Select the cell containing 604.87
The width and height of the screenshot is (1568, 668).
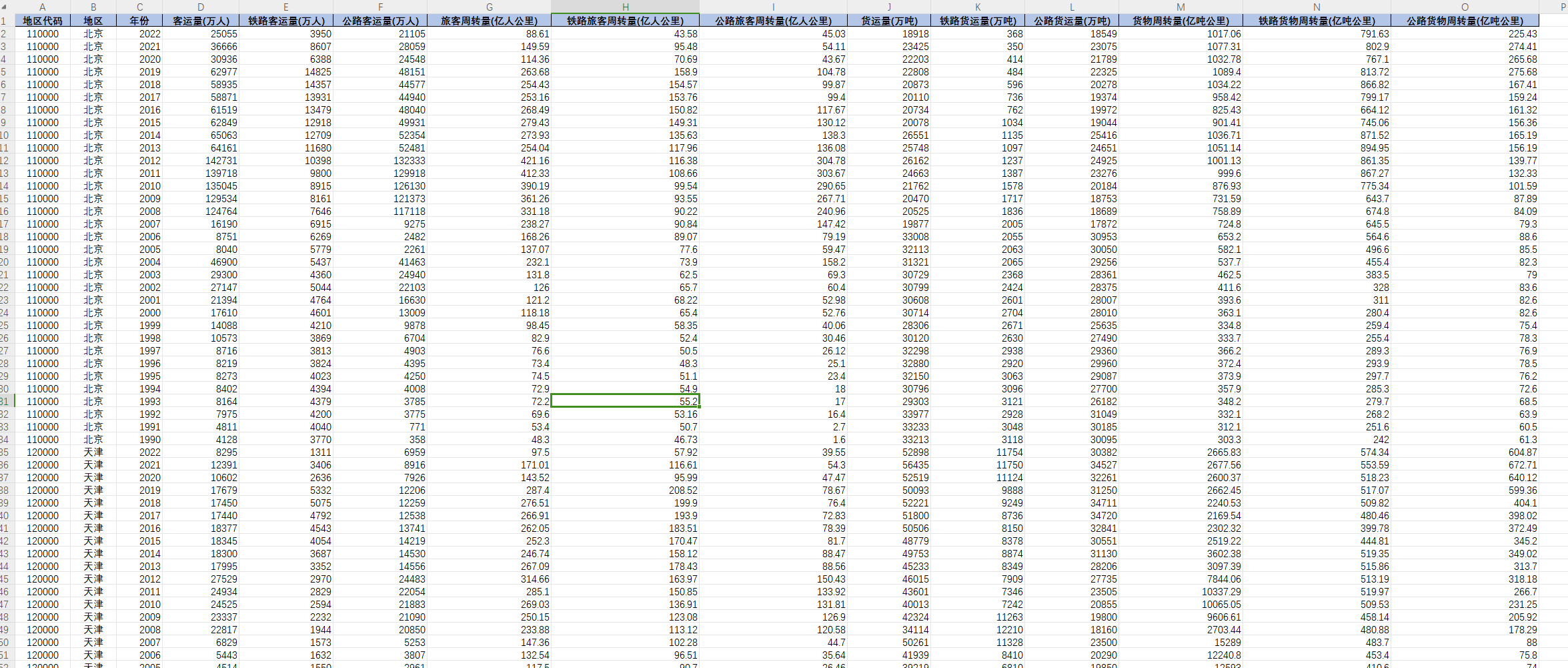click(1465, 452)
